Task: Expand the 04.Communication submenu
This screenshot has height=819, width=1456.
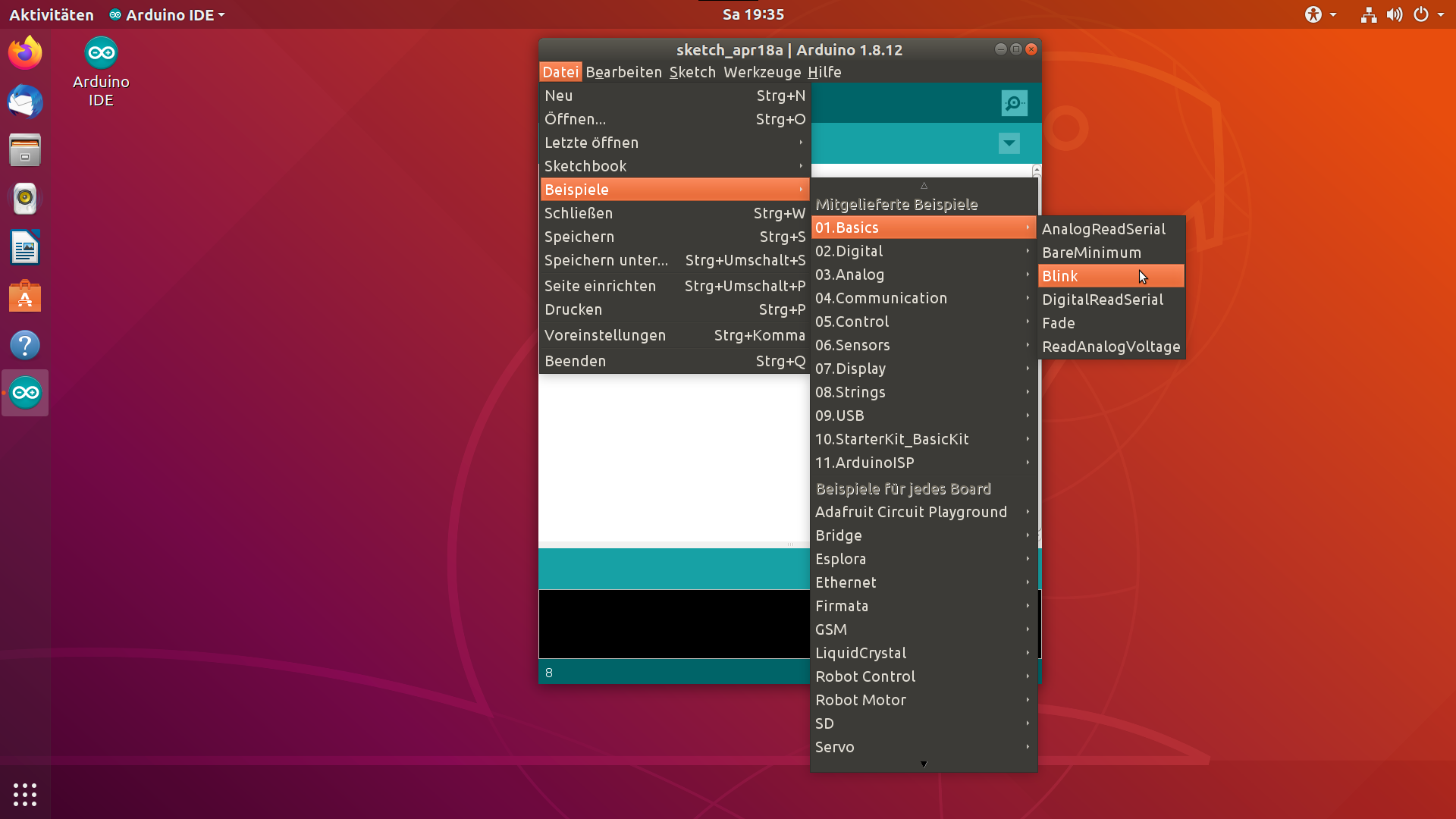Action: coord(924,298)
